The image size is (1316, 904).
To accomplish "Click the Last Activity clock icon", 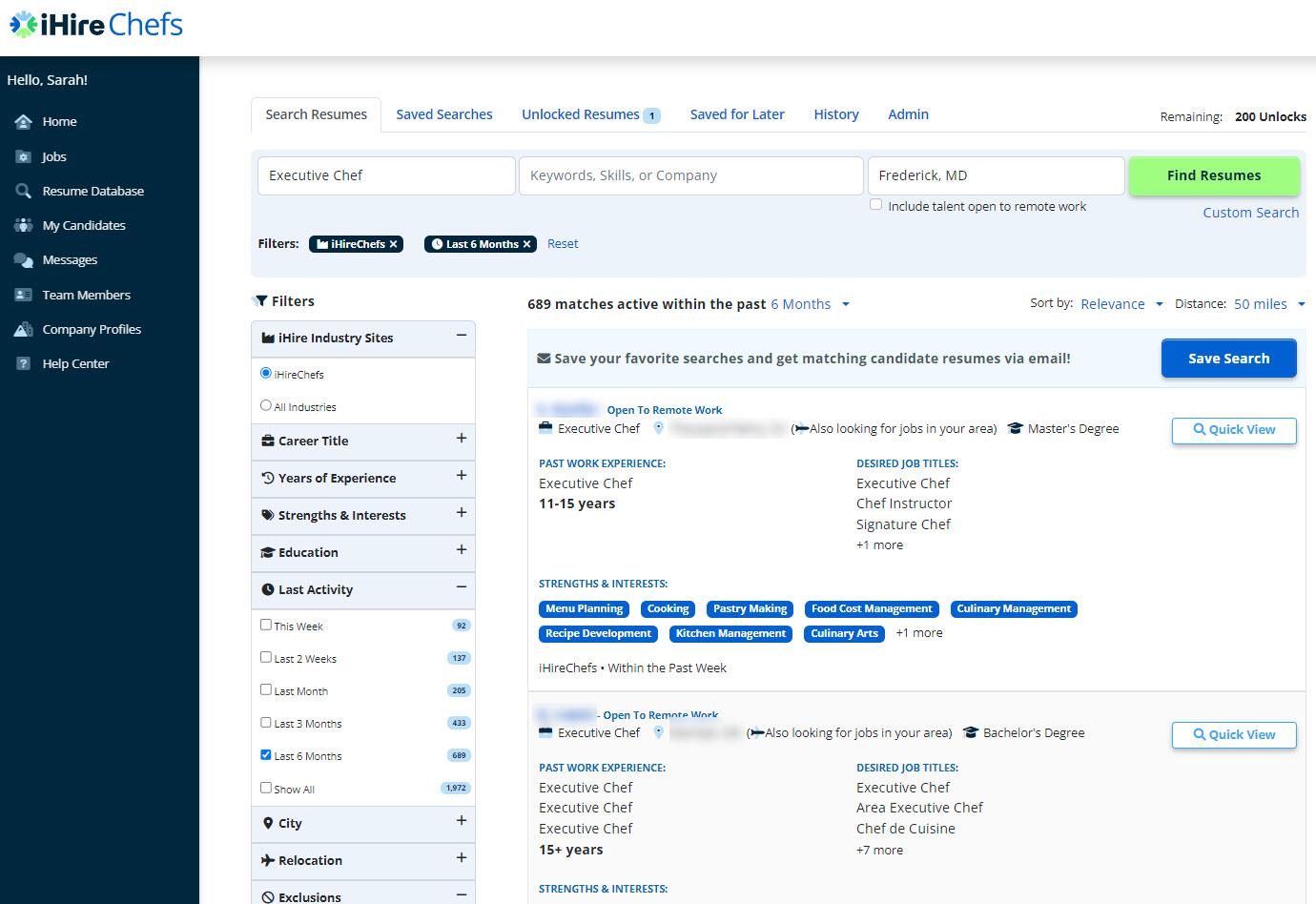I will (x=268, y=589).
